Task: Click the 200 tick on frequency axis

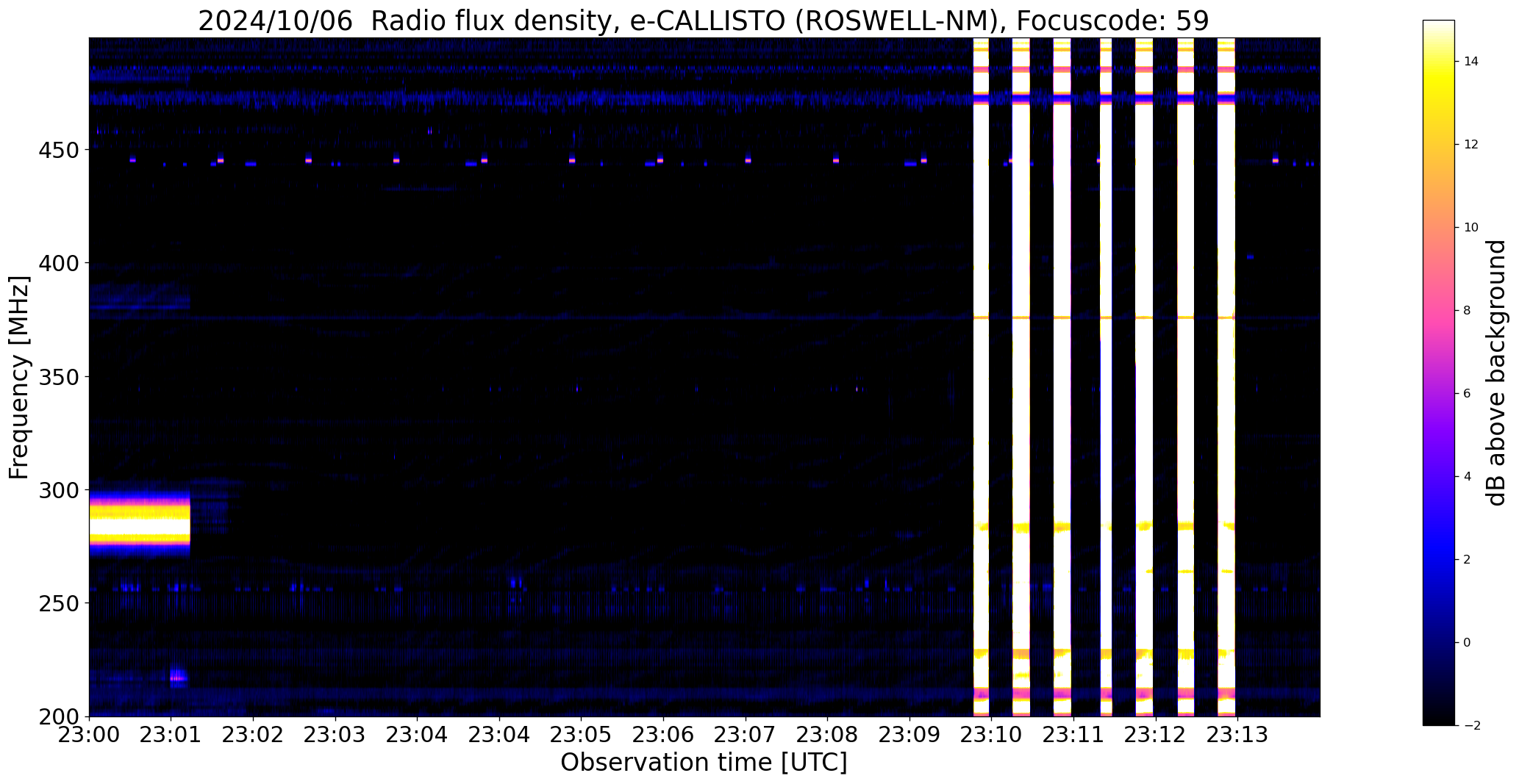Action: pyautogui.click(x=60, y=716)
